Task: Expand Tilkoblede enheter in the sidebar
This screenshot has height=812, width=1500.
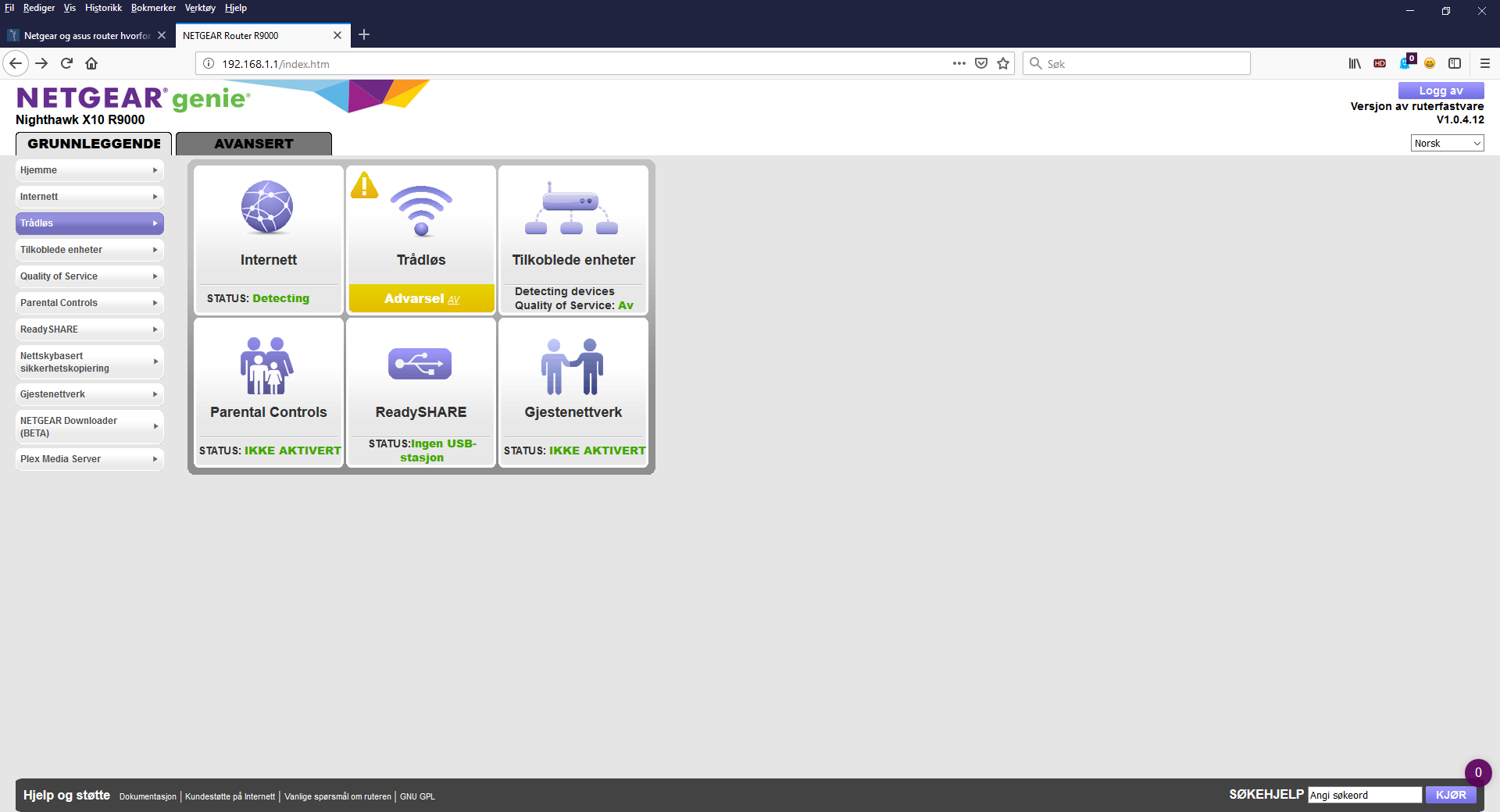Action: tap(90, 250)
